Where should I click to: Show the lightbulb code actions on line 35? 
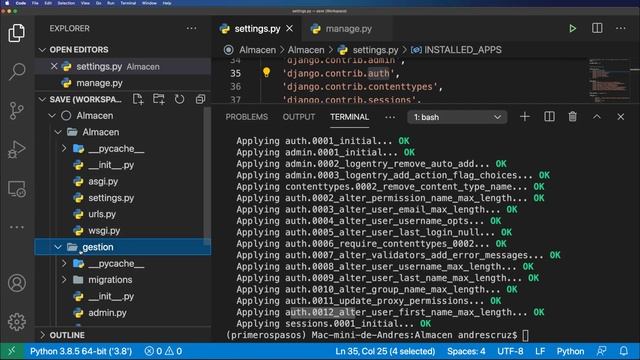click(x=267, y=73)
